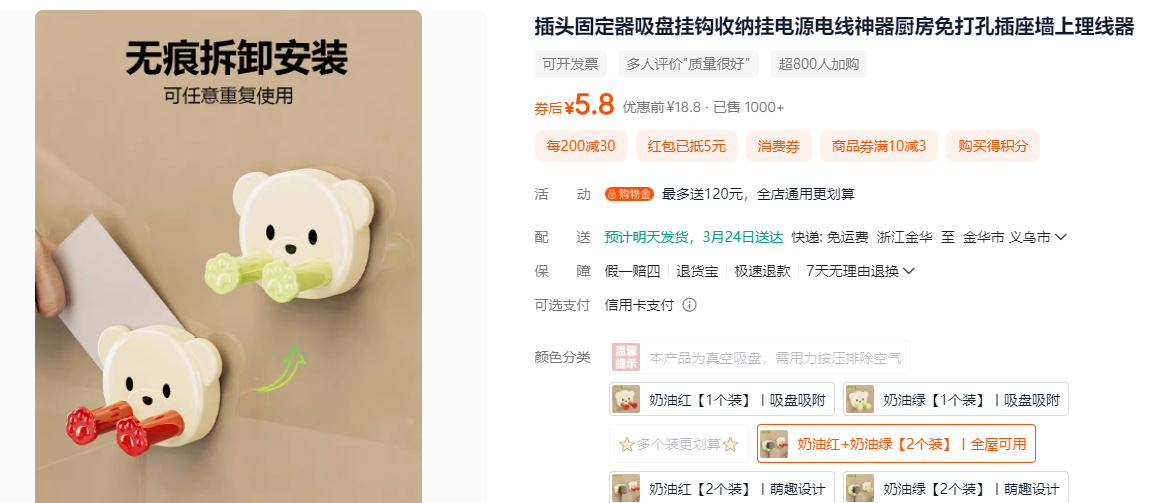Click the bear hook main product image
Screen dimensions: 1155x503
tap(228, 256)
